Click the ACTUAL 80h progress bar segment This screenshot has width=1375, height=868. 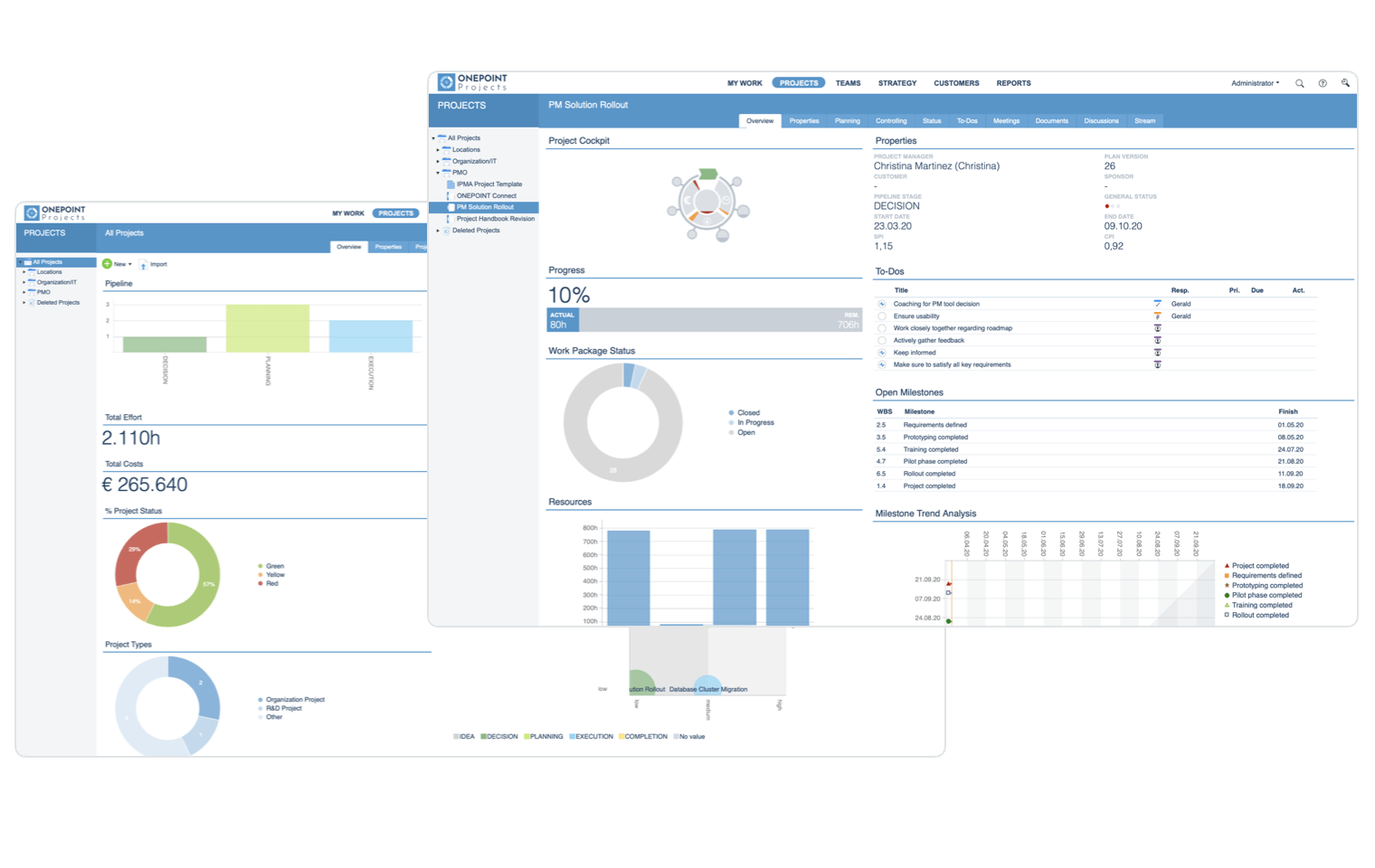coord(563,320)
